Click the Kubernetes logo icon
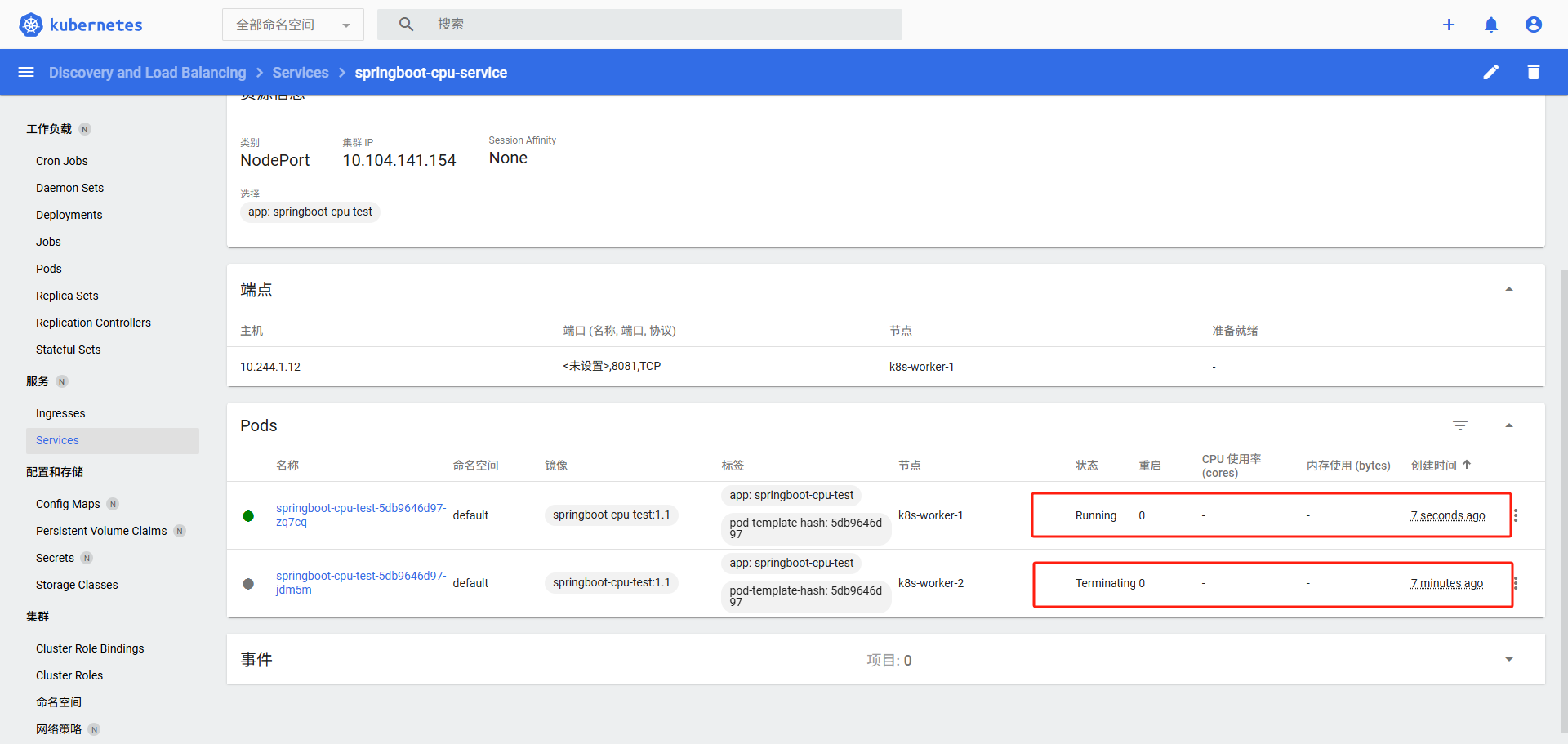This screenshot has height=744, width=1568. click(x=30, y=25)
